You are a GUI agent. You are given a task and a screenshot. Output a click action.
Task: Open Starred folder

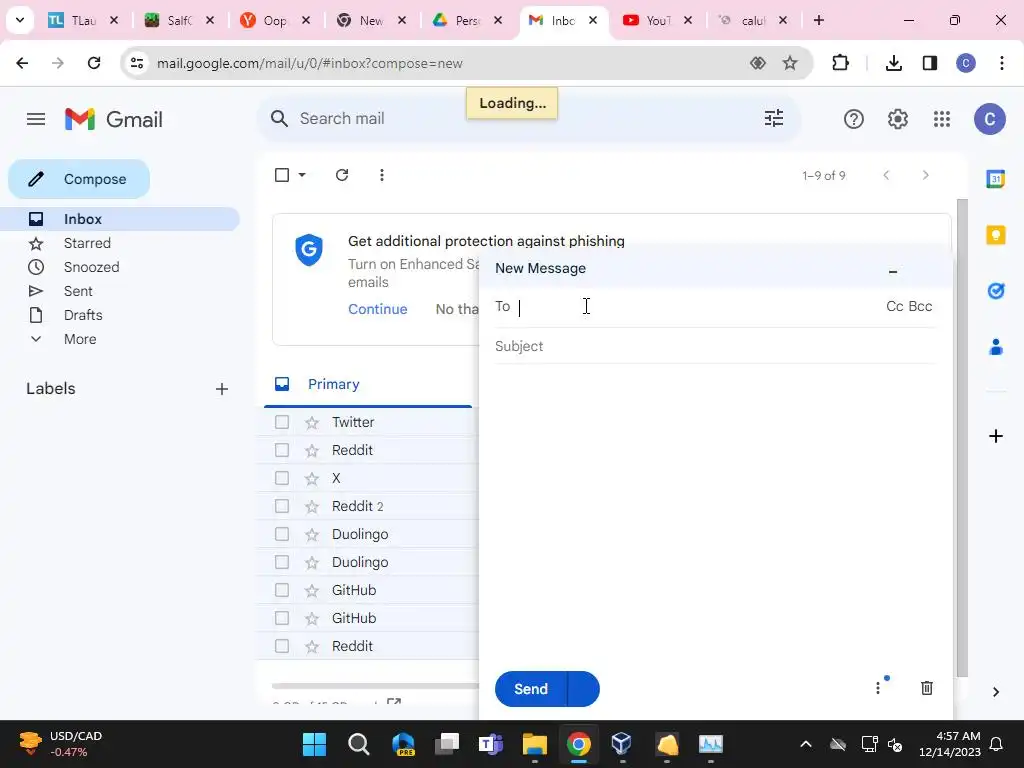[120, 243]
